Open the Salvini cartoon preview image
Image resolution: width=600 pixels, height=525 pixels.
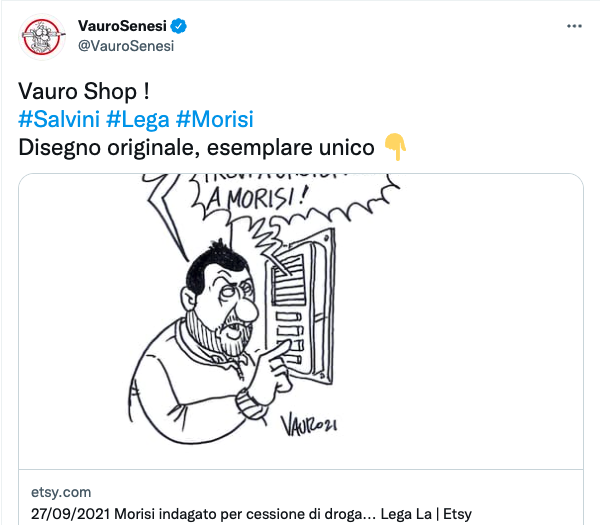[x=301, y=321]
